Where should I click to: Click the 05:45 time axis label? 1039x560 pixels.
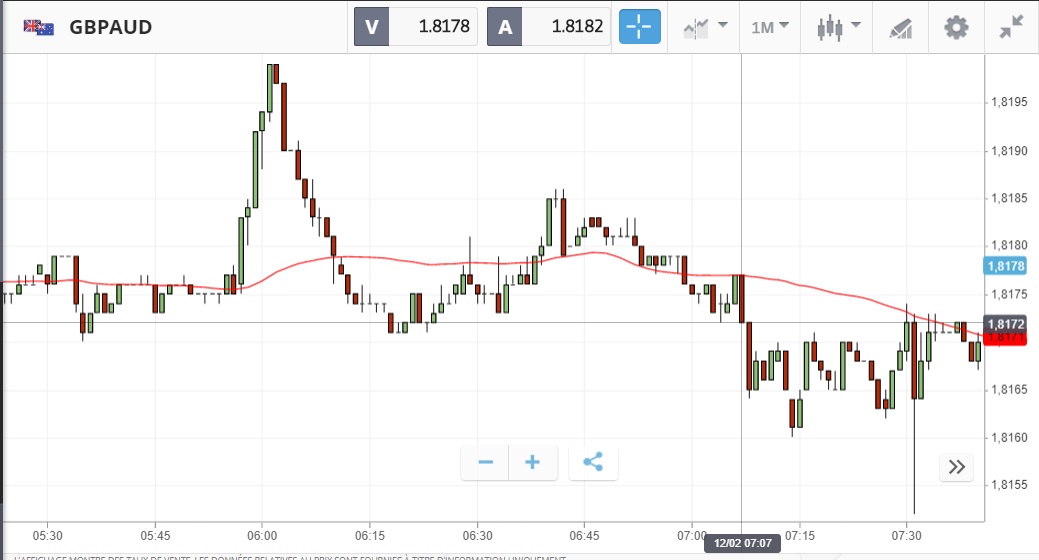click(155, 535)
